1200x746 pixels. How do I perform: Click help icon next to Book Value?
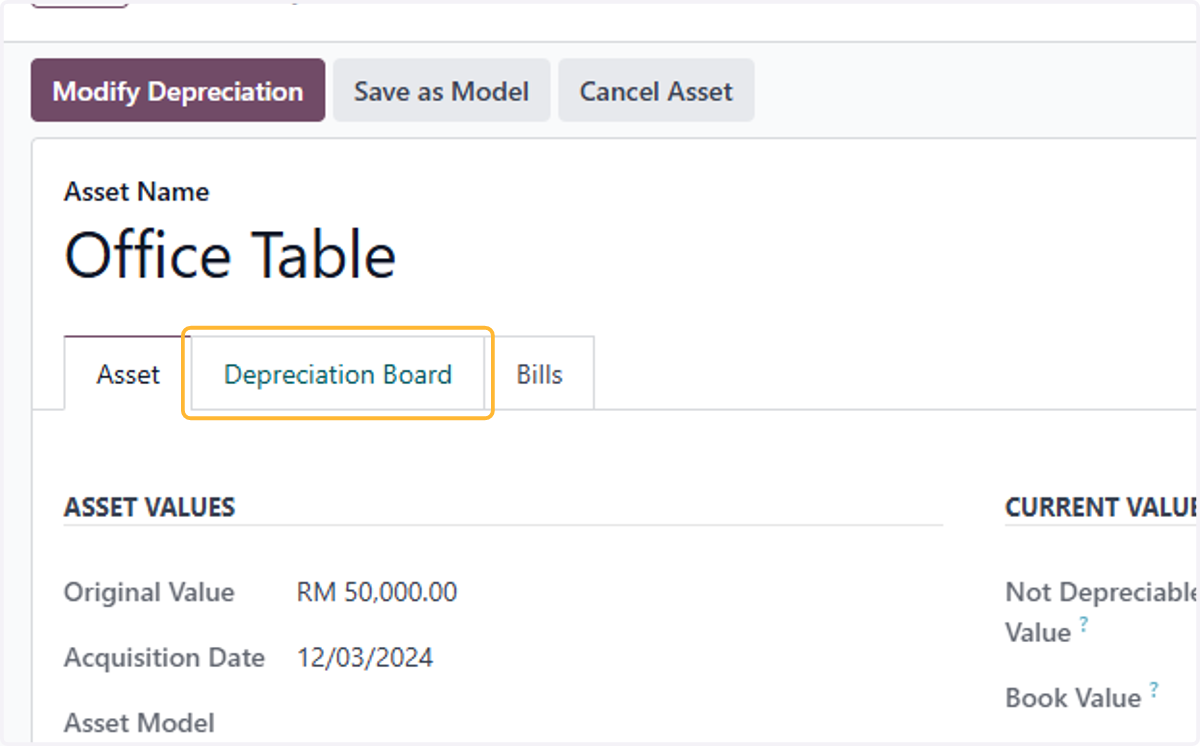[1154, 689]
